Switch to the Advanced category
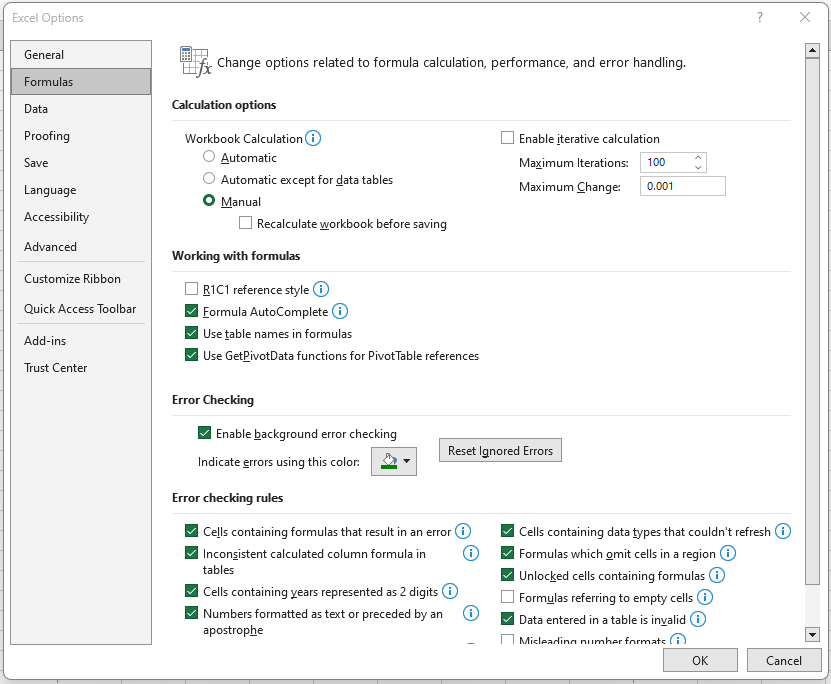The height and width of the screenshot is (684, 831). point(50,247)
